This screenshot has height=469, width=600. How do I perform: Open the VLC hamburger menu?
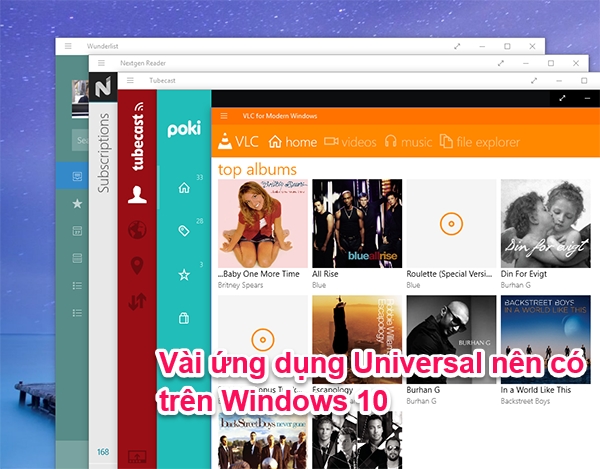(224, 116)
